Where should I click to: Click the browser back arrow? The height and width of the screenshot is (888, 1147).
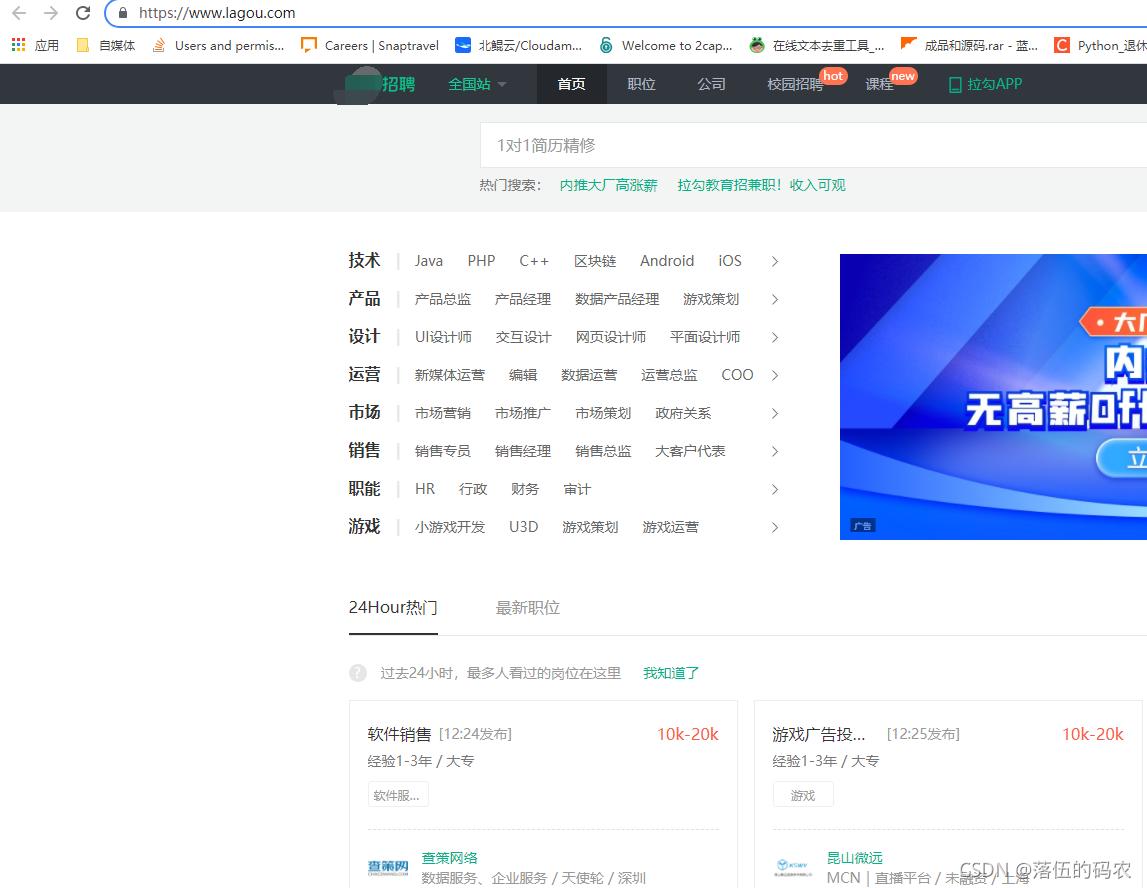pos(15,13)
